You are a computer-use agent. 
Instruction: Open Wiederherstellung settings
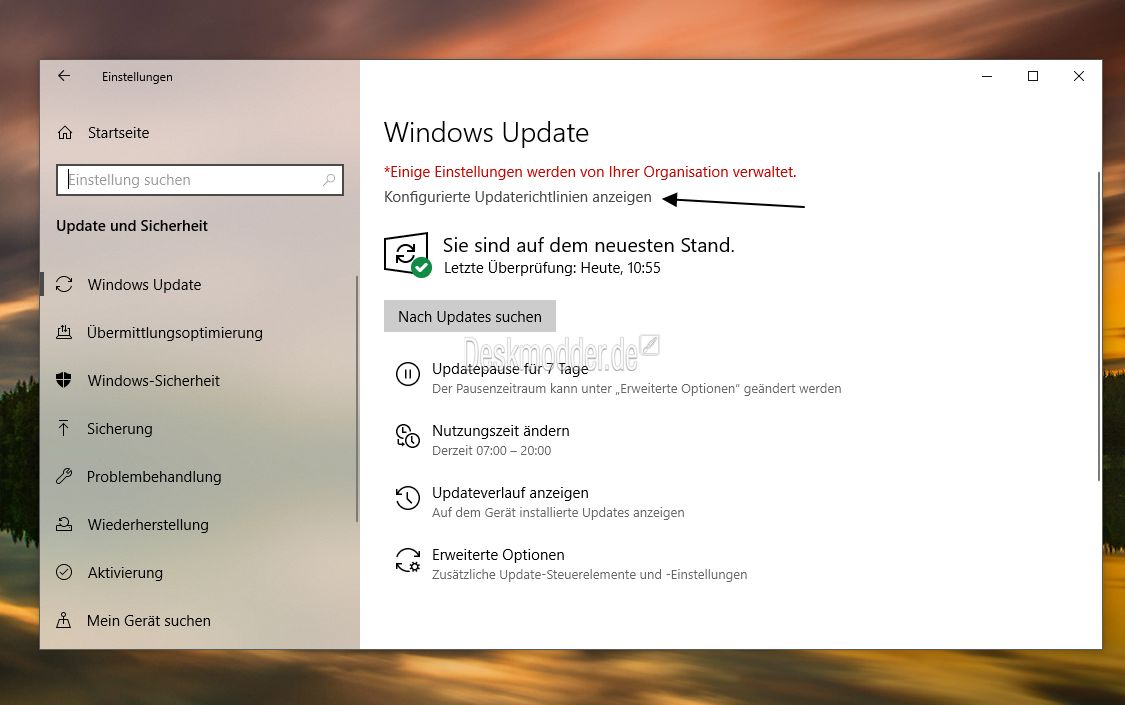[148, 525]
